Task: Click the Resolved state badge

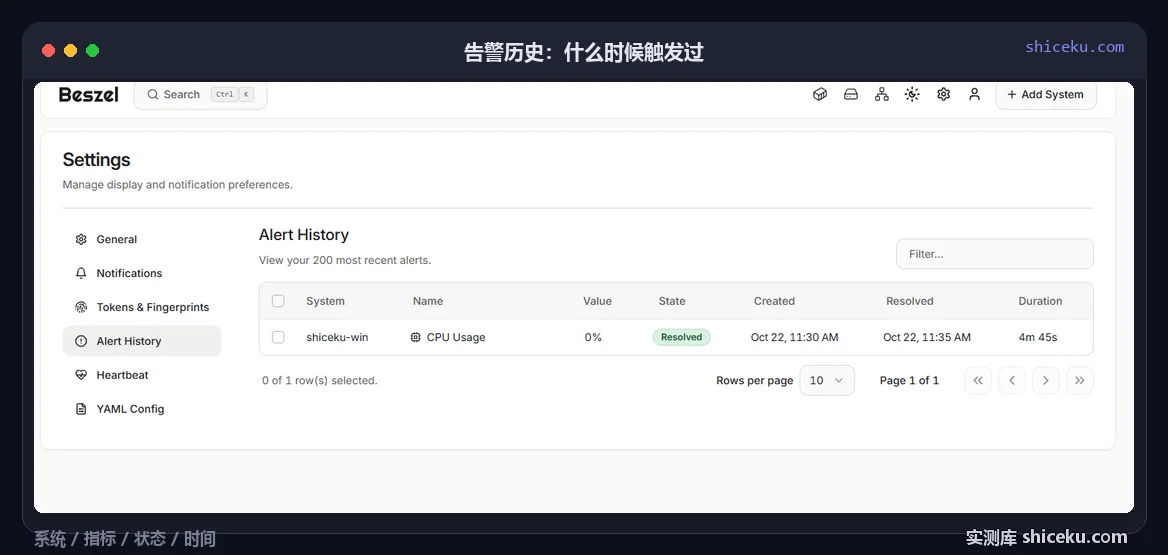Action: pyautogui.click(x=682, y=337)
